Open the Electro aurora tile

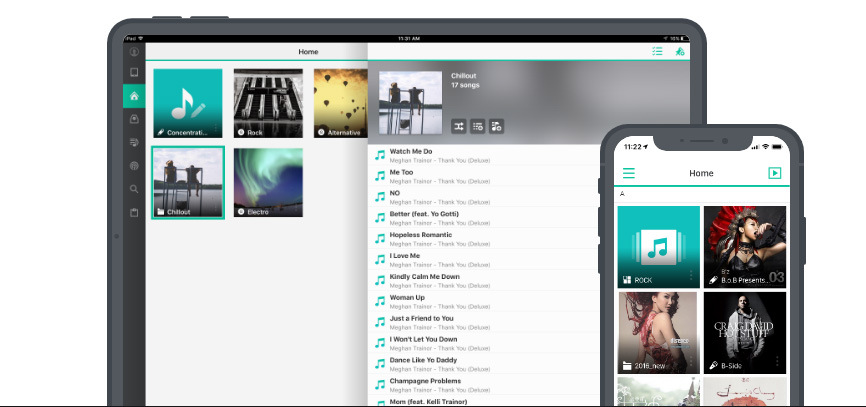[x=268, y=183]
